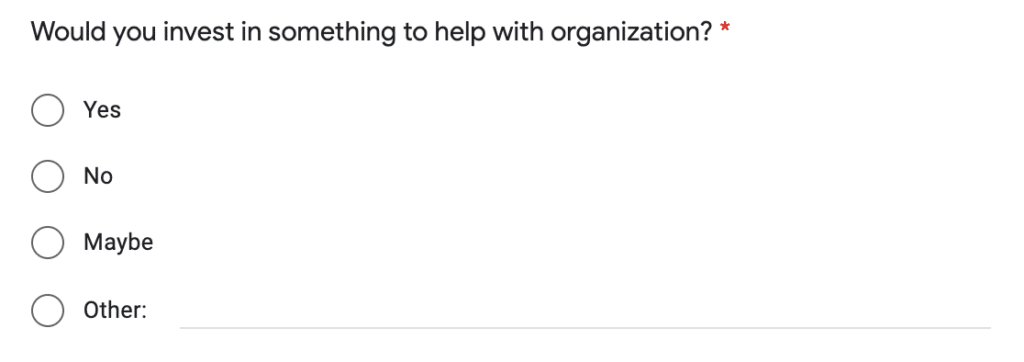1024x362 pixels.
Task: Click the word 'organization?' in the question
Action: click(631, 33)
